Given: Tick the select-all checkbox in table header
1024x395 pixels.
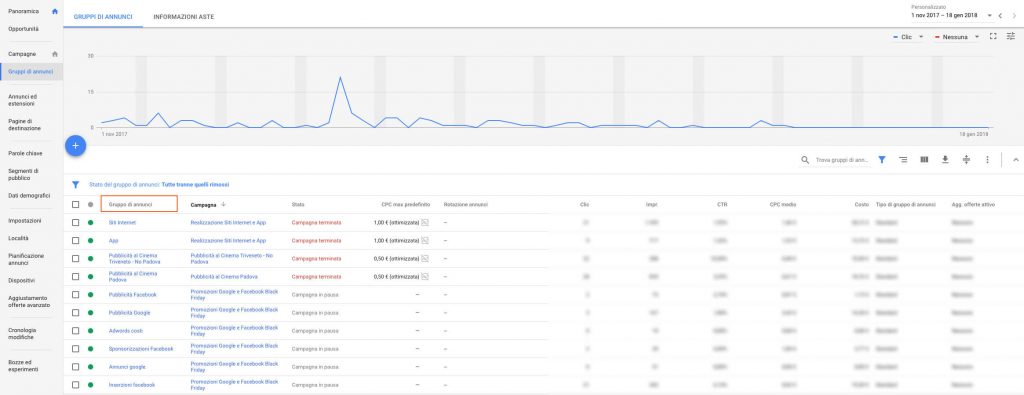Looking at the screenshot, I should click(x=76, y=204).
